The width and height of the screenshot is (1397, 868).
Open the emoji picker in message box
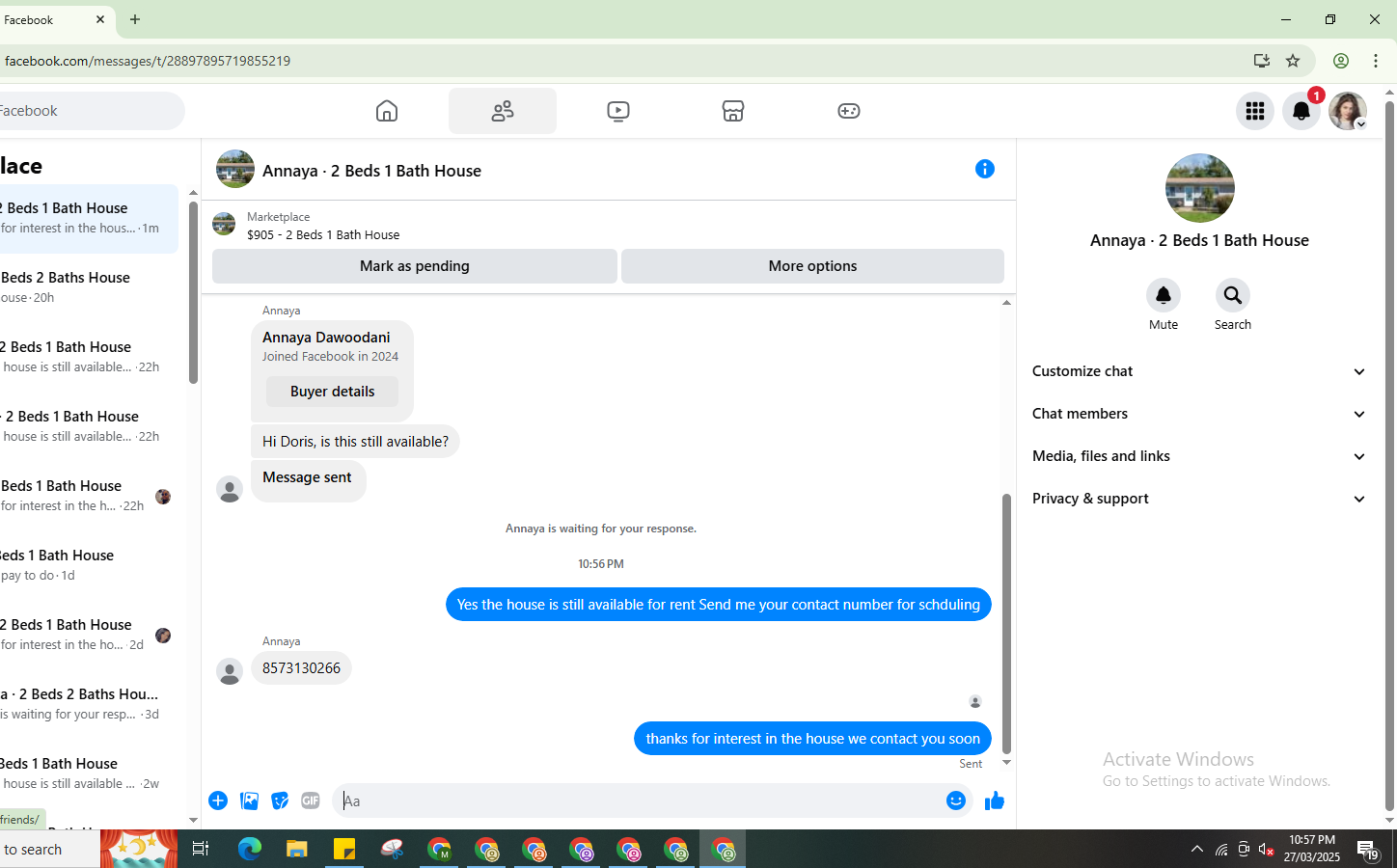coord(956,800)
